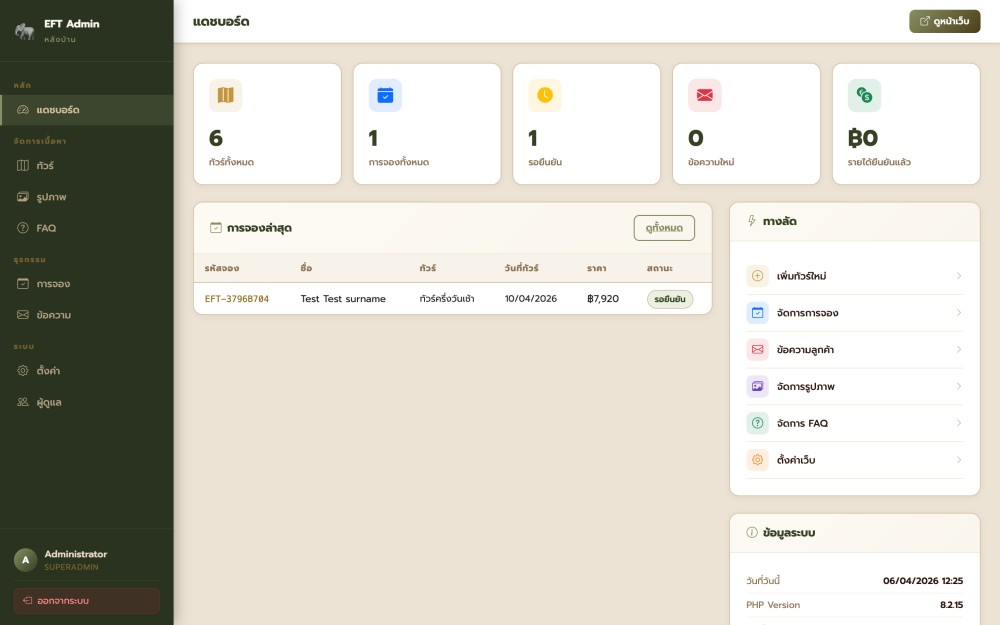Viewport: 1000px width, 625px height.
Task: Log out using ออกจากระบบ button
Action: (x=86, y=600)
